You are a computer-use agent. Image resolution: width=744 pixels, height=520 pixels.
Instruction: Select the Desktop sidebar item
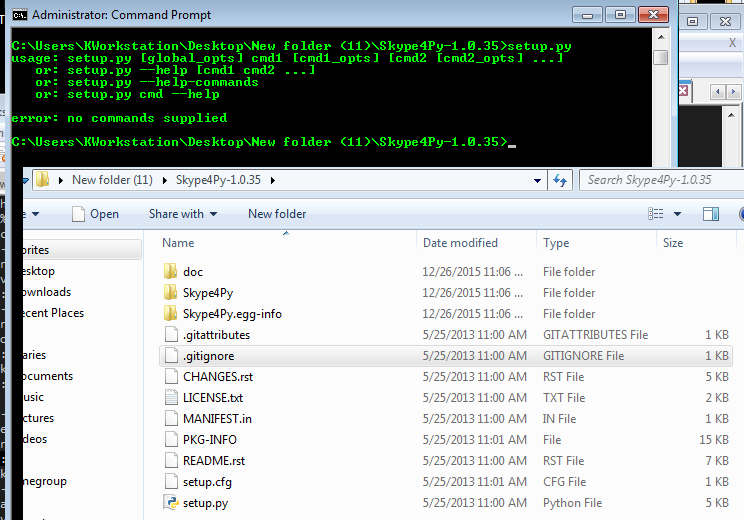pyautogui.click(x=38, y=271)
